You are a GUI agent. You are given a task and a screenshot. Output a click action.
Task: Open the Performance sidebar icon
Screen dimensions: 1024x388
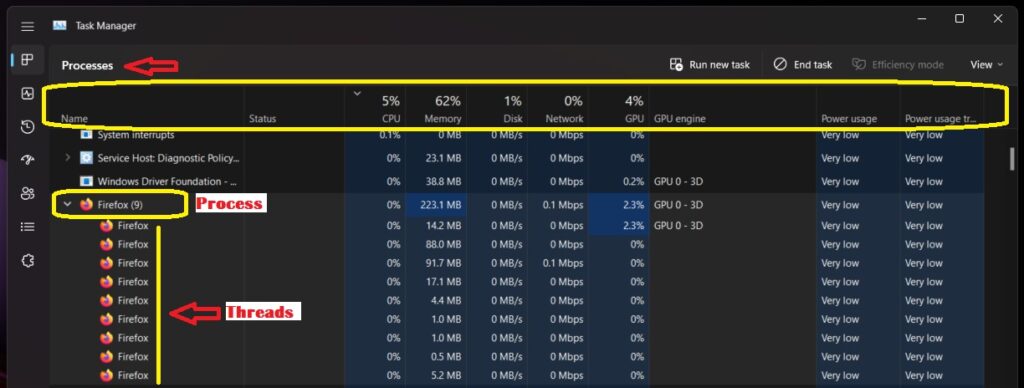27,93
